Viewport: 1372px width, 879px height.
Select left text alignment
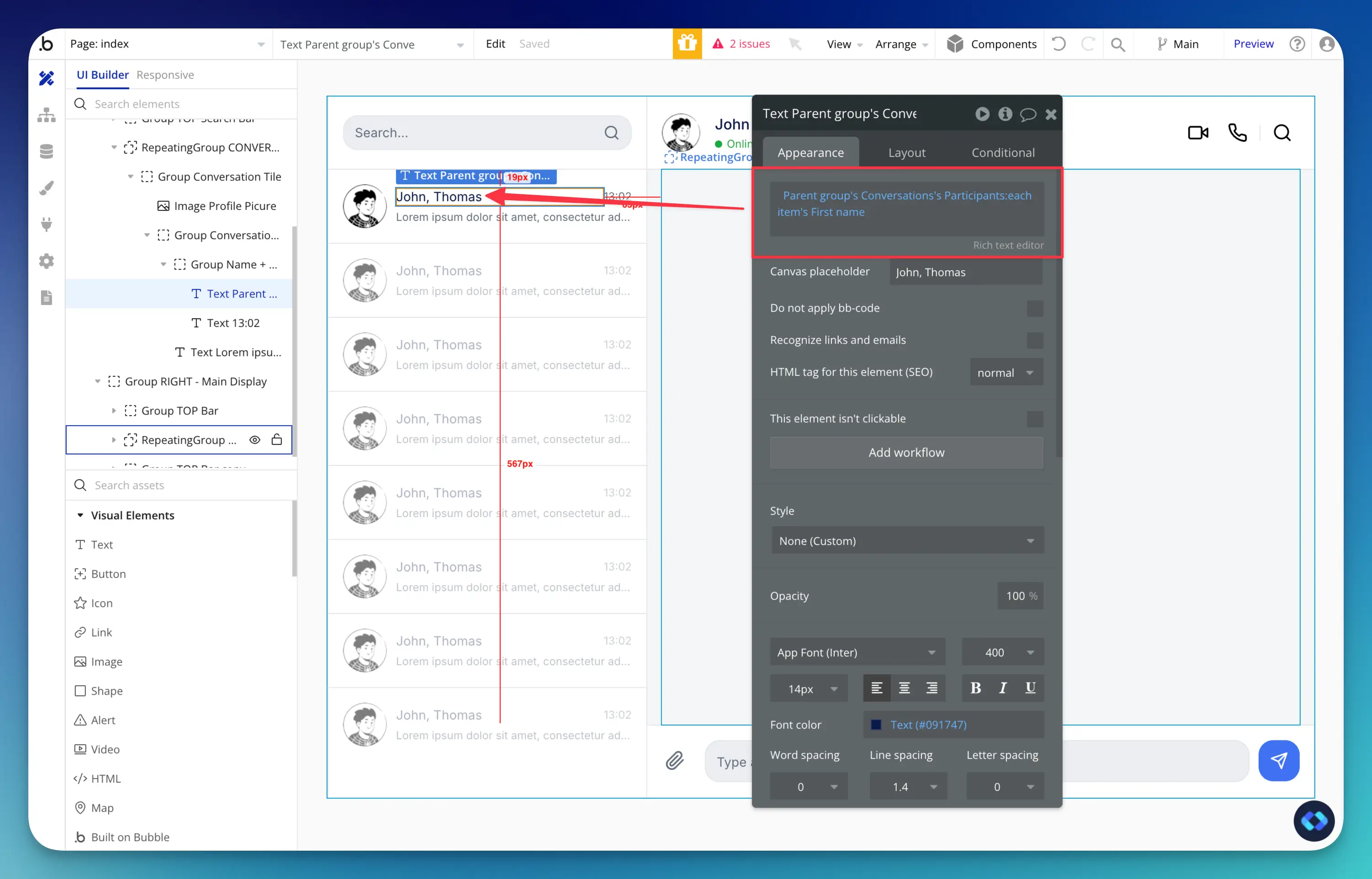pos(877,688)
